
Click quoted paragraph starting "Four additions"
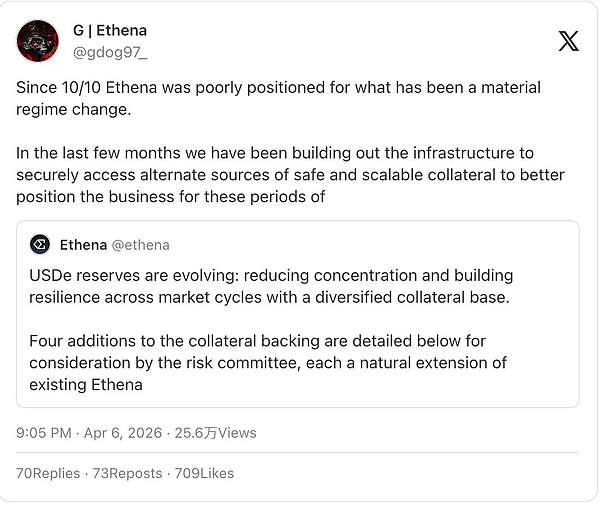(268, 362)
